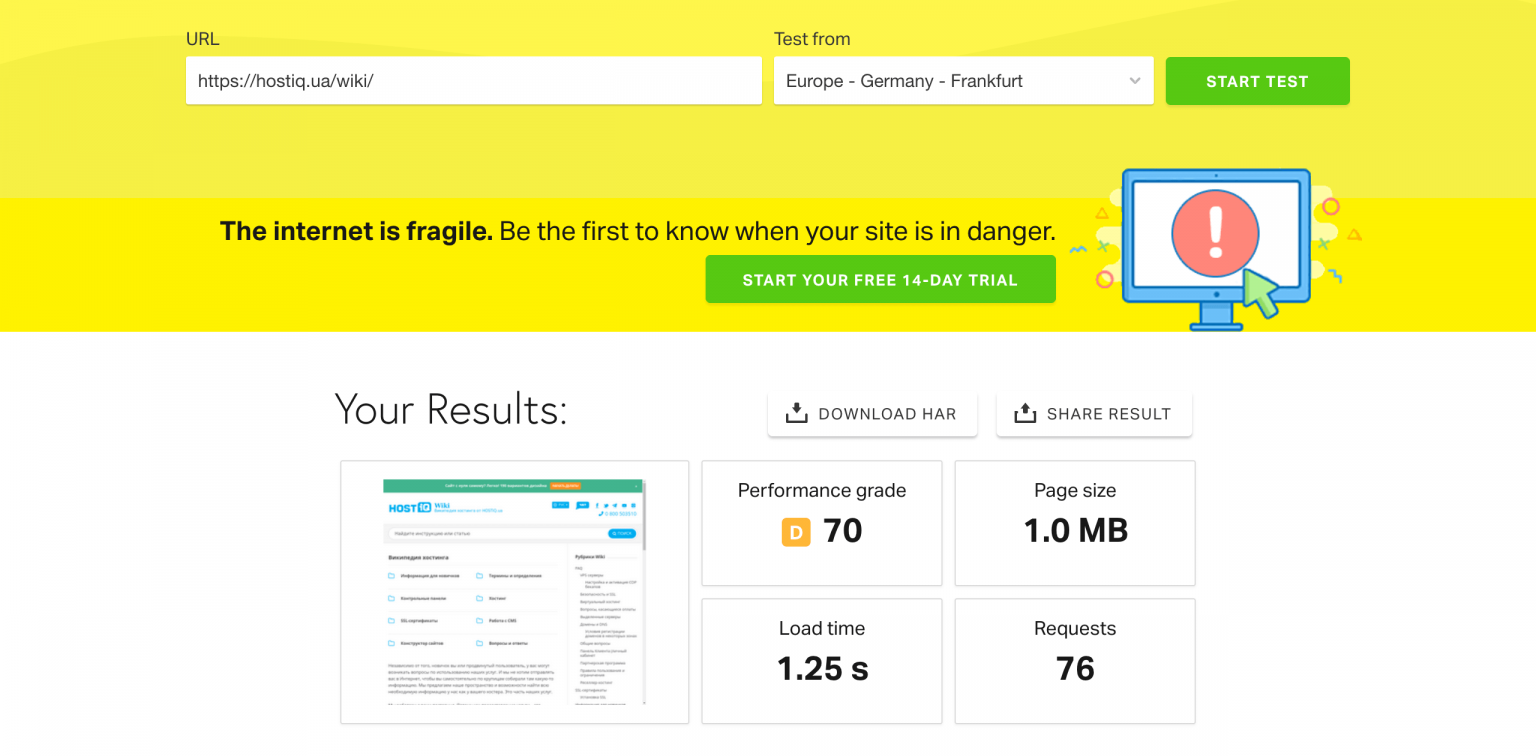Viewport: 1536px width, 756px height.
Task: Select the Page size 1.0 MB card
Action: pyautogui.click(x=1075, y=523)
